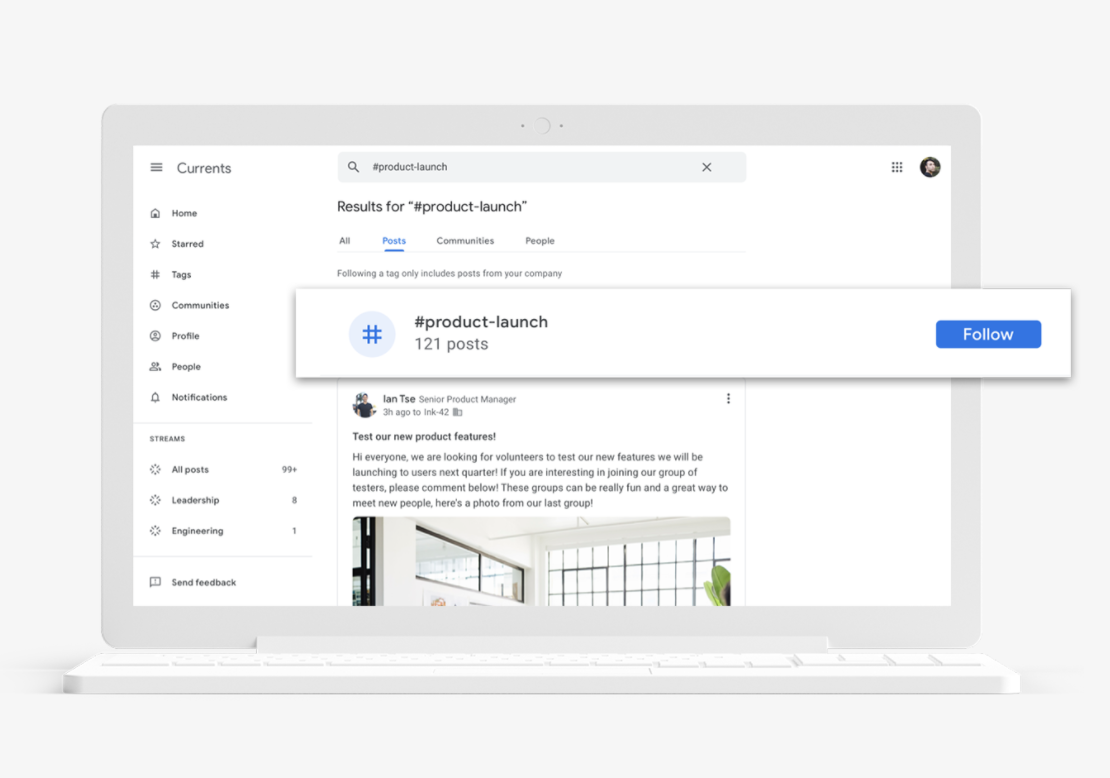The width and height of the screenshot is (1110, 778).
Task: Click the Notifications bell icon
Action: pos(155,397)
